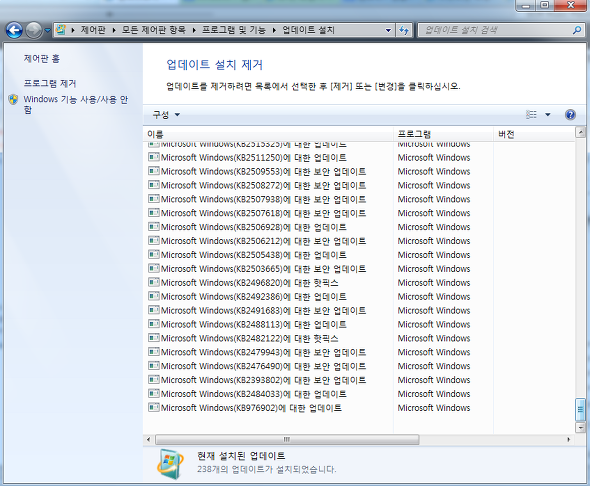Click the horizontal scrollbar right arrow

pyautogui.click(x=569, y=439)
